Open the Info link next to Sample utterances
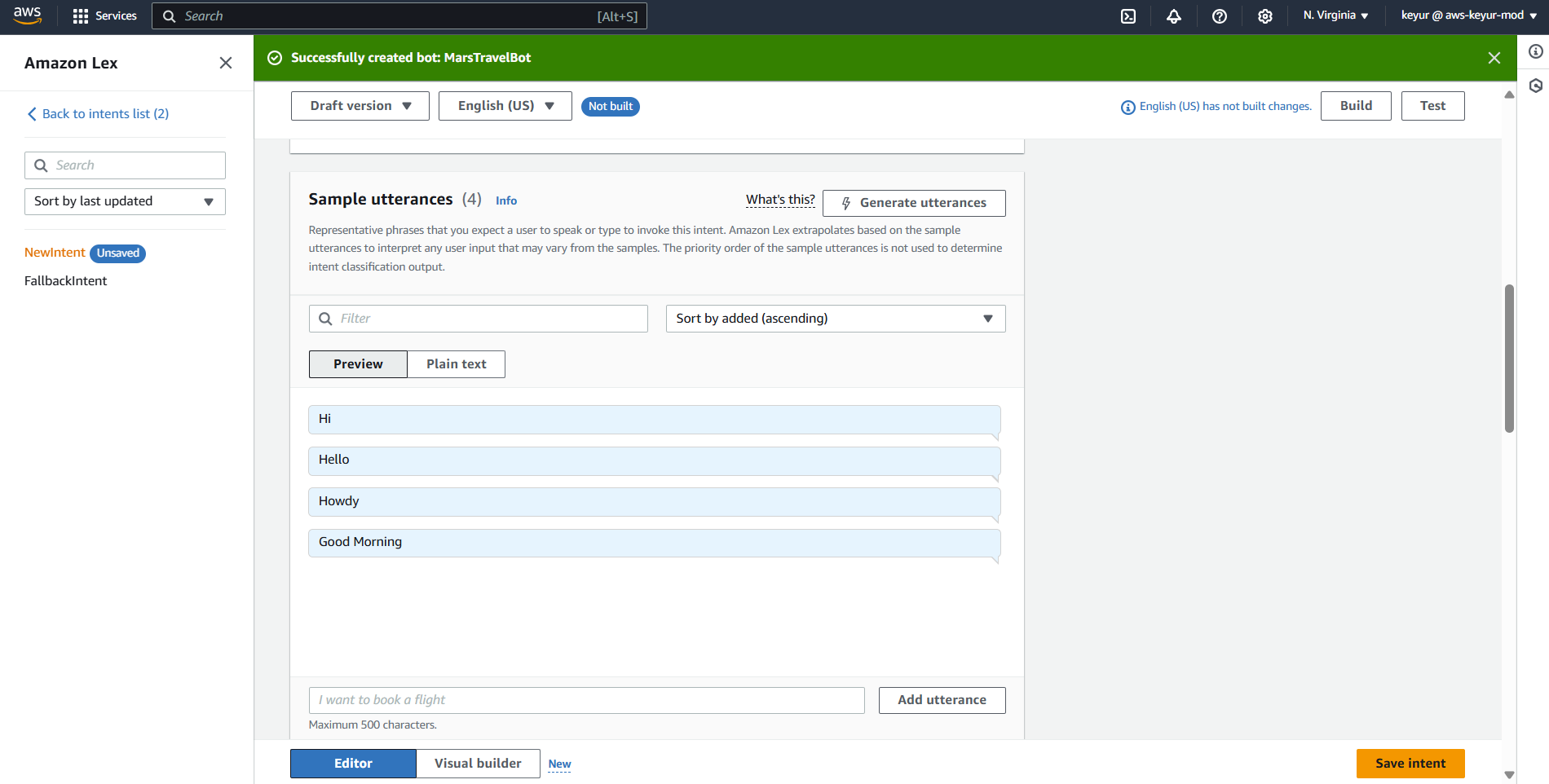1549x784 pixels. click(506, 200)
